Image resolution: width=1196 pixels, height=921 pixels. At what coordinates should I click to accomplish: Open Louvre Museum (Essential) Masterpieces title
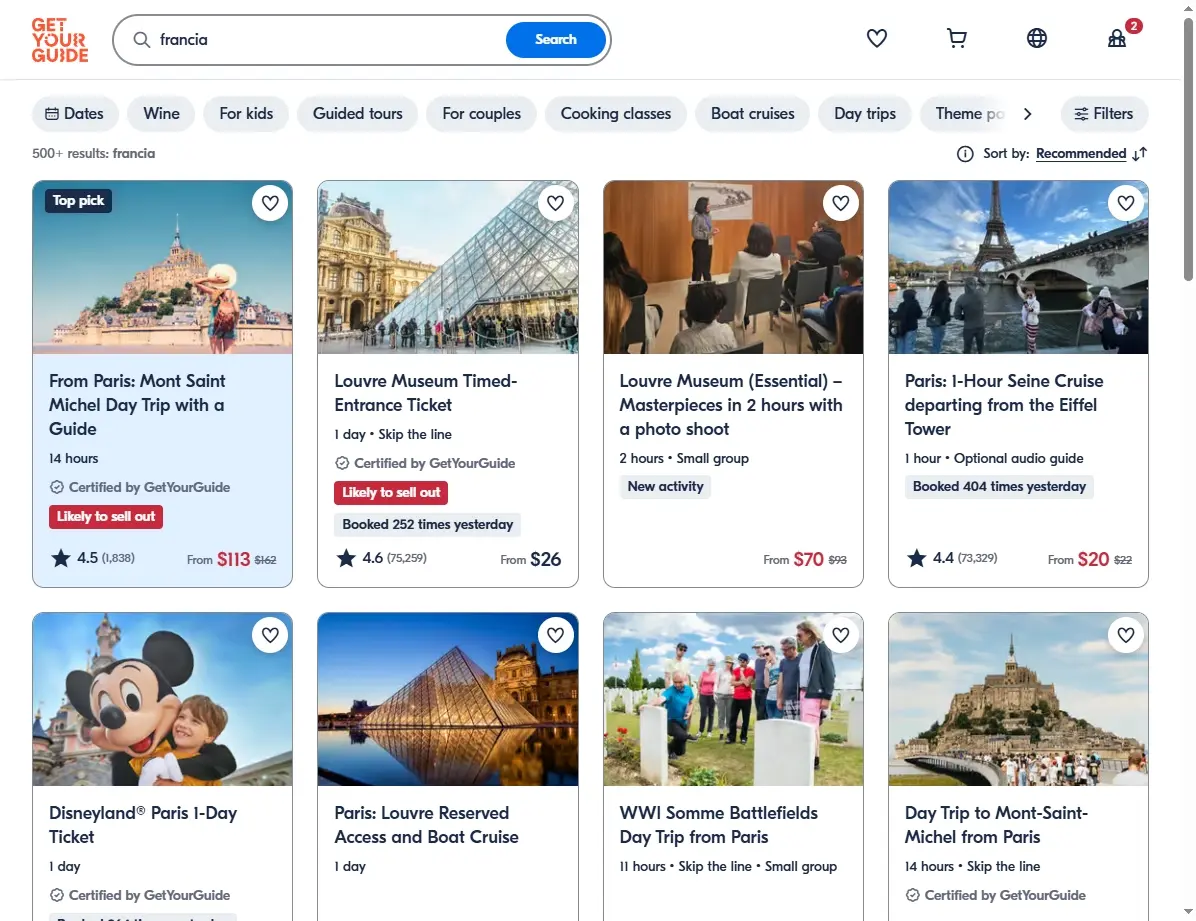point(731,404)
